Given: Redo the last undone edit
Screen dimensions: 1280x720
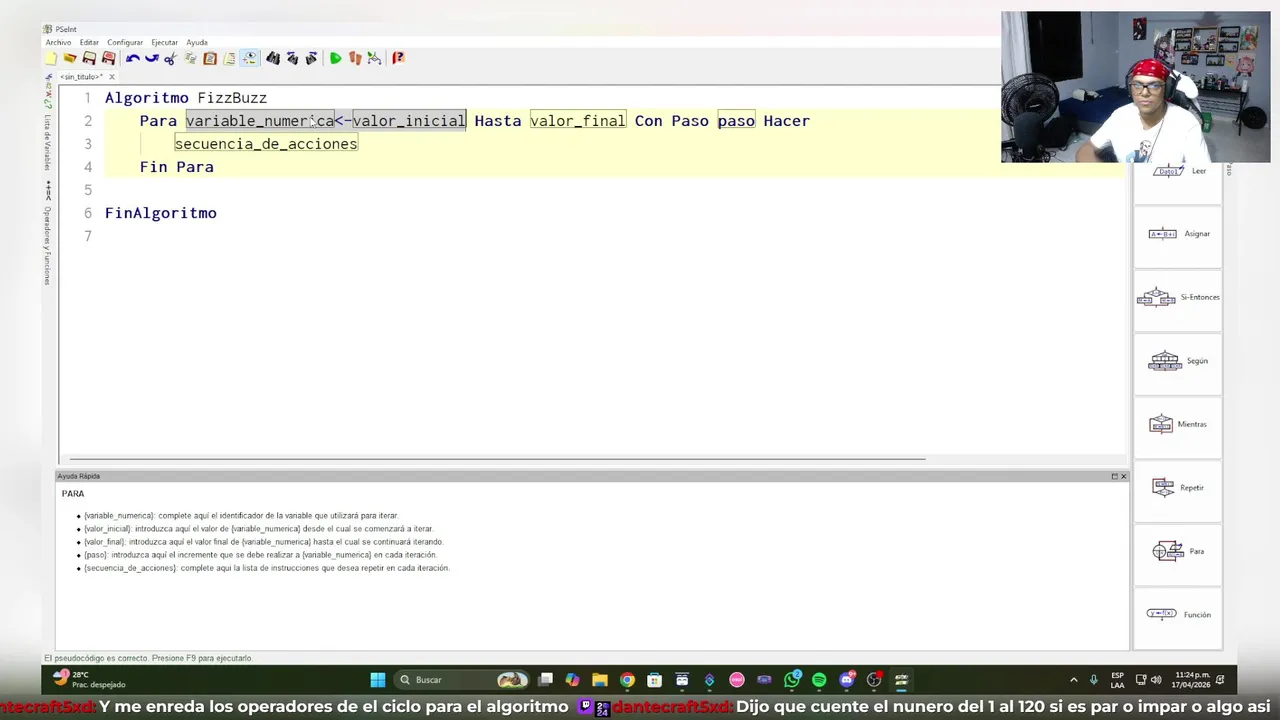Looking at the screenshot, I should pos(151,58).
